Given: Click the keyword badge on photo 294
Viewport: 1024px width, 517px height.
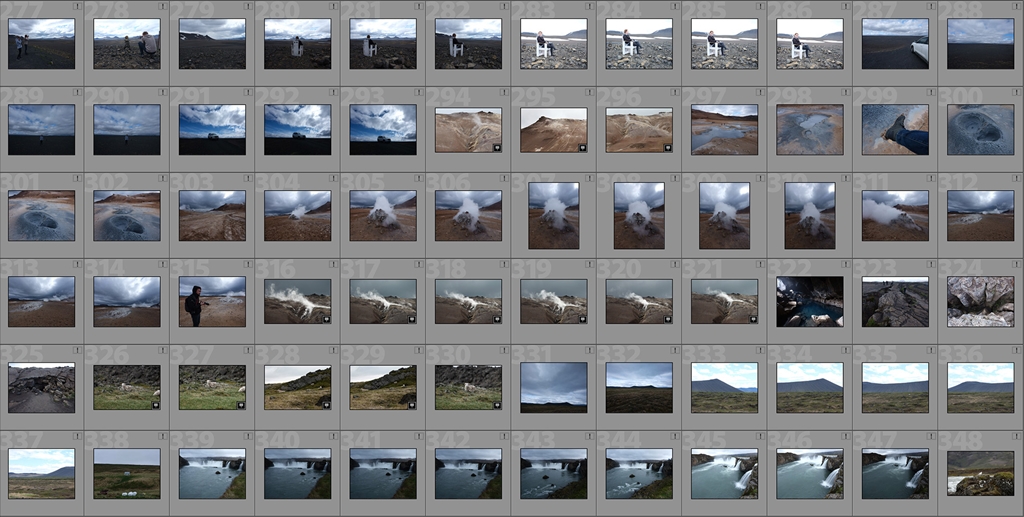Looking at the screenshot, I should 496,147.
